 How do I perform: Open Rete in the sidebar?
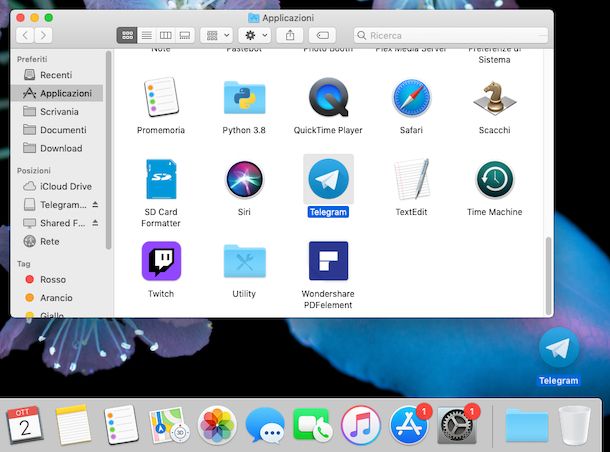pos(57,241)
